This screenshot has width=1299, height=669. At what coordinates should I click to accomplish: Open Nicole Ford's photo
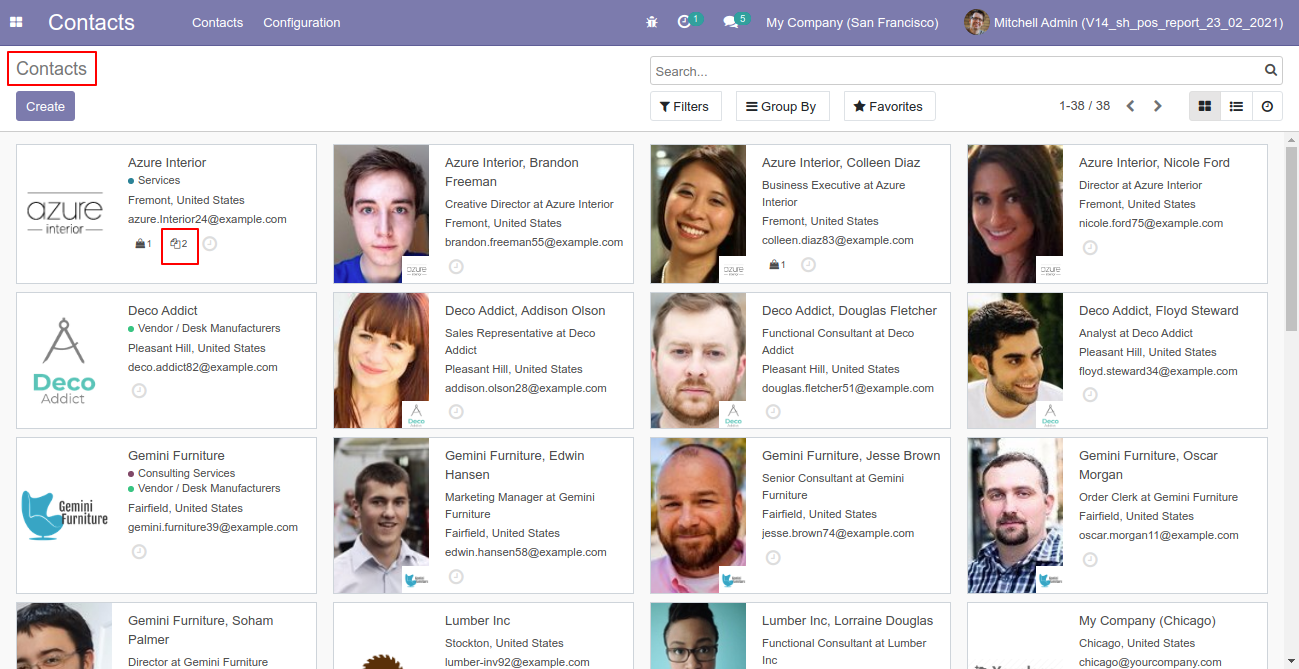click(x=1016, y=213)
